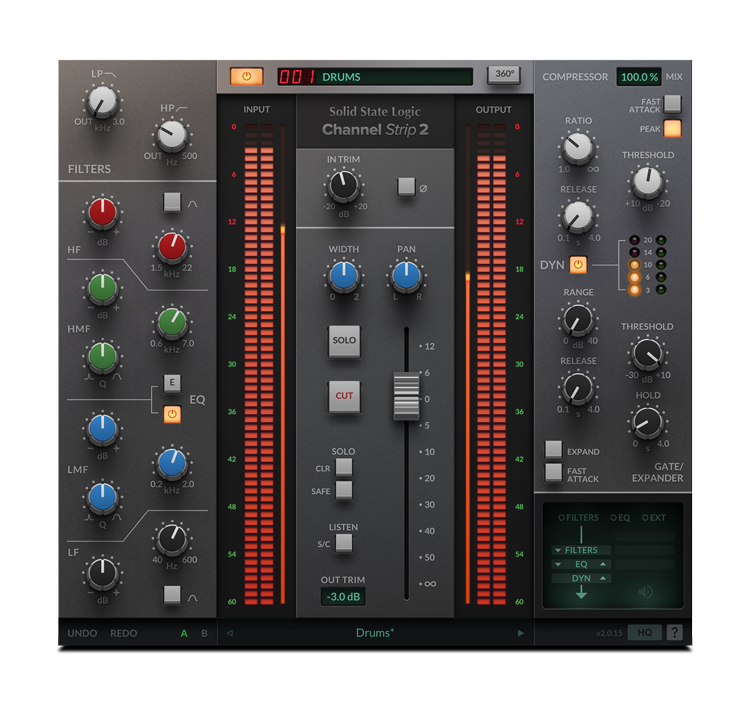The width and height of the screenshot is (750, 707).
Task: Toggle the plugin power button beside track number
Action: [246, 77]
